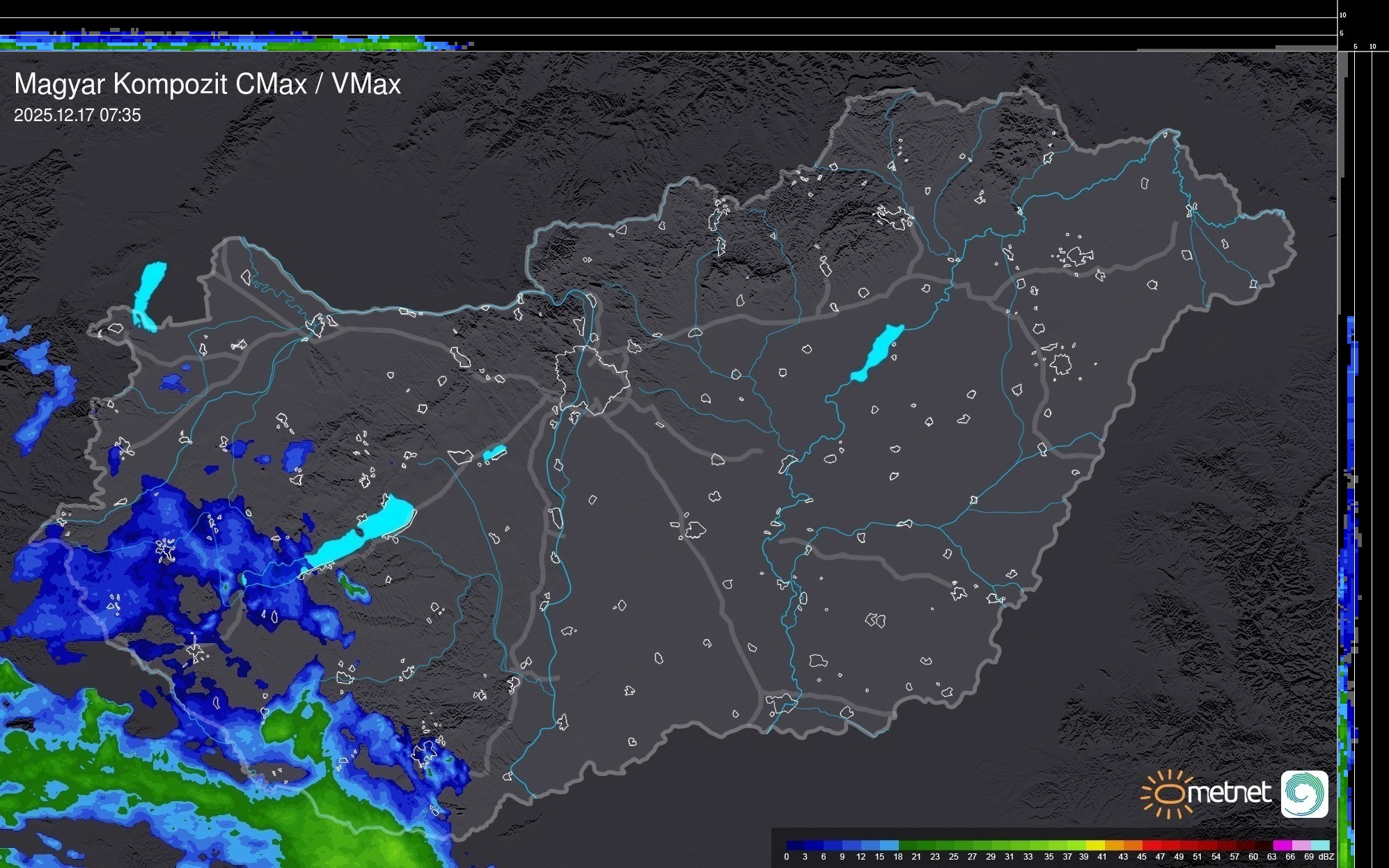Pick the darkest blue 0 dBZ swatch
Image resolution: width=1389 pixels, height=868 pixels.
796,845
